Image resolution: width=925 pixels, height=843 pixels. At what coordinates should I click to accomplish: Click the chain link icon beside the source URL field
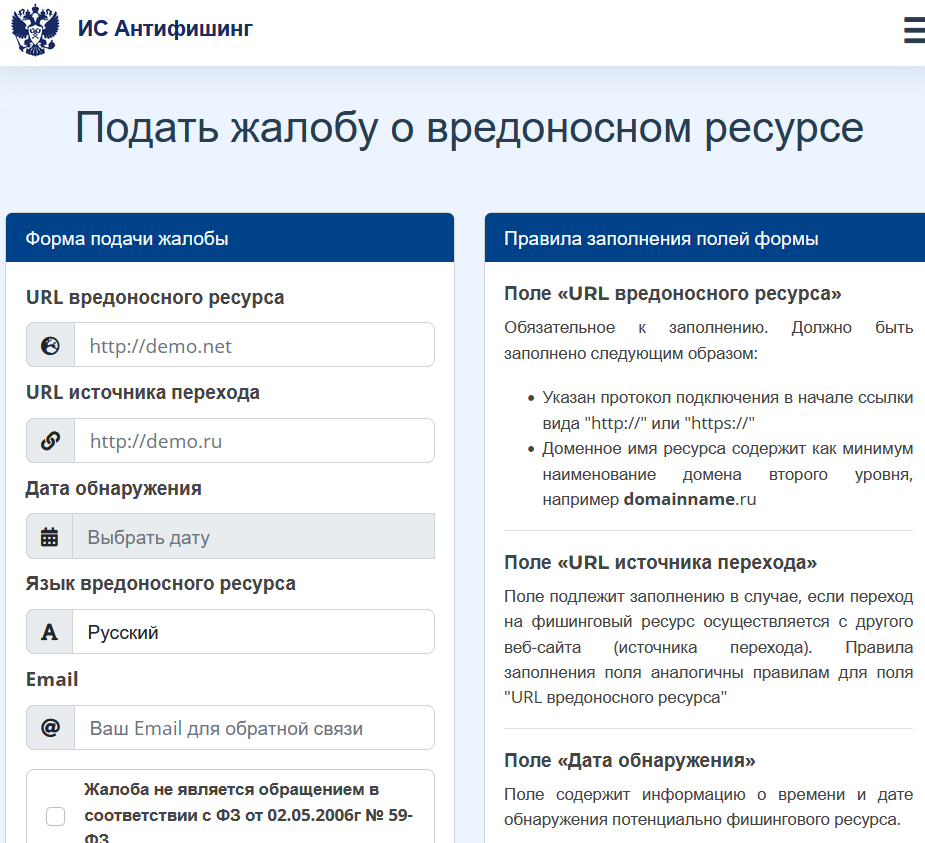coord(49,440)
